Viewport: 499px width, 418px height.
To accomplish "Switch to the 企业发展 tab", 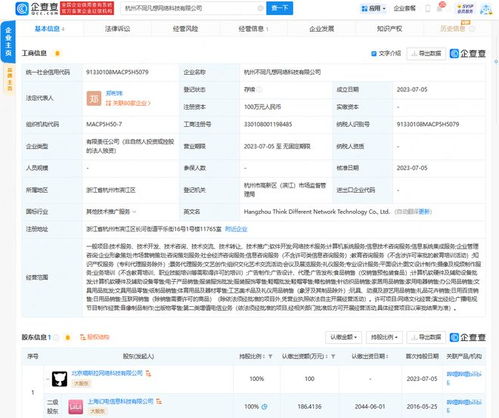I will tap(321, 29).
